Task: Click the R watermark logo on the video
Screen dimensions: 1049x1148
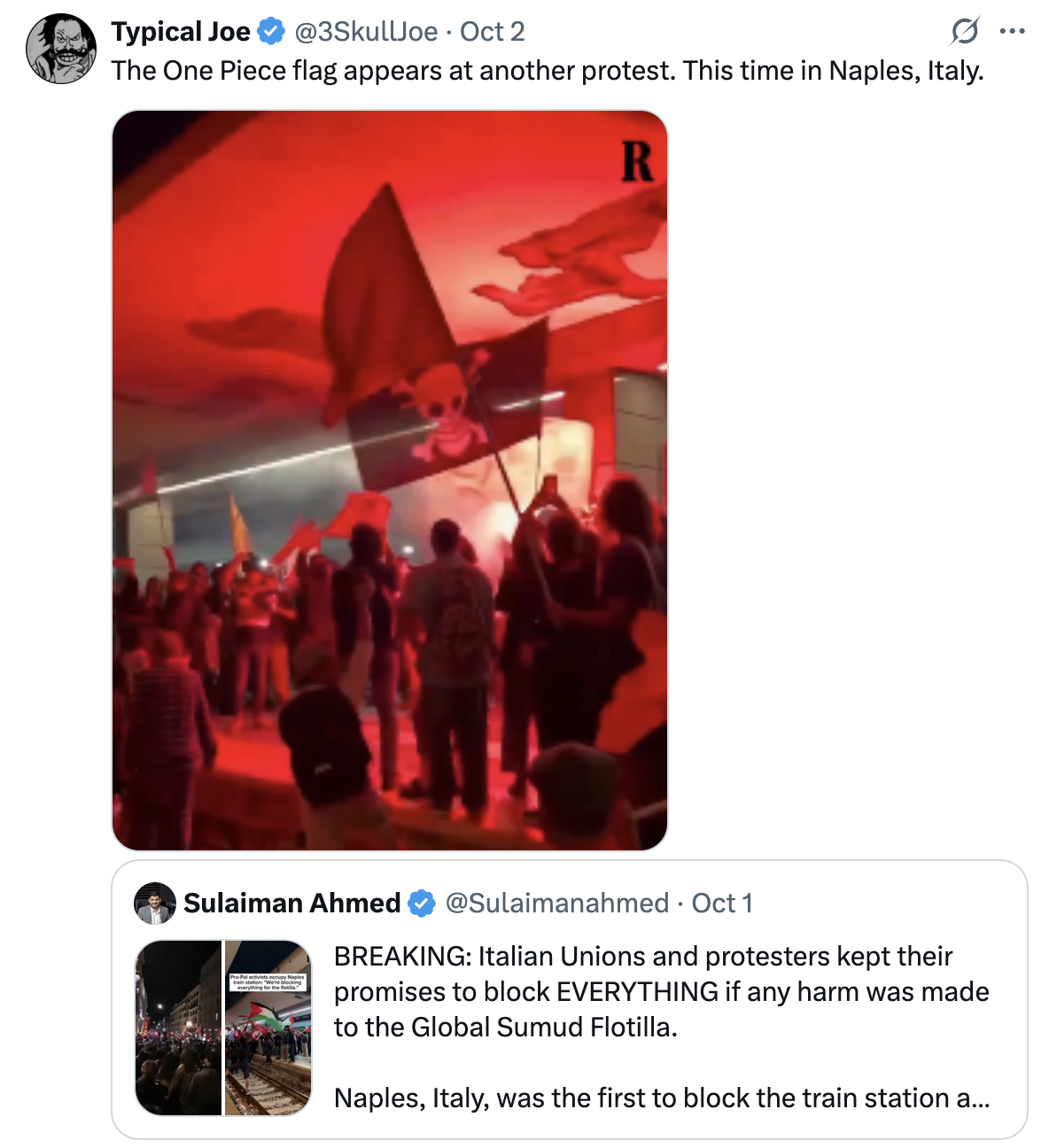Action: [x=637, y=162]
